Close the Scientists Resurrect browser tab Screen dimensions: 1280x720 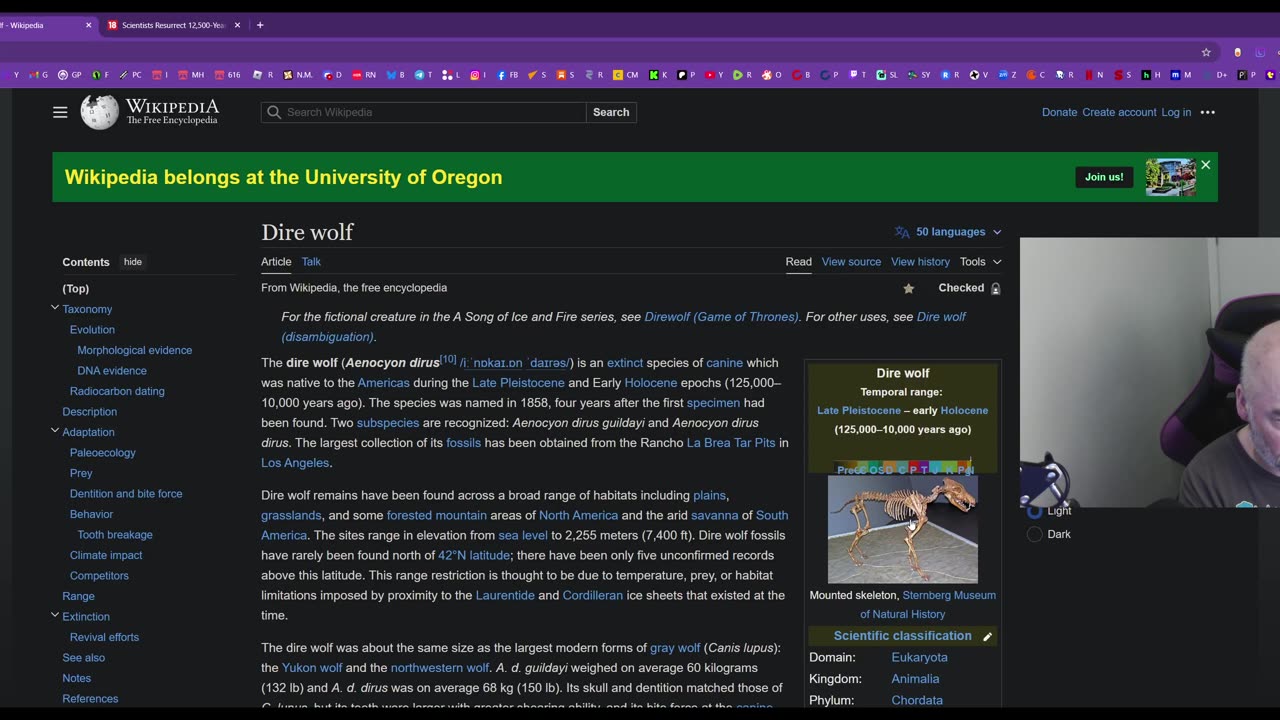click(x=237, y=25)
